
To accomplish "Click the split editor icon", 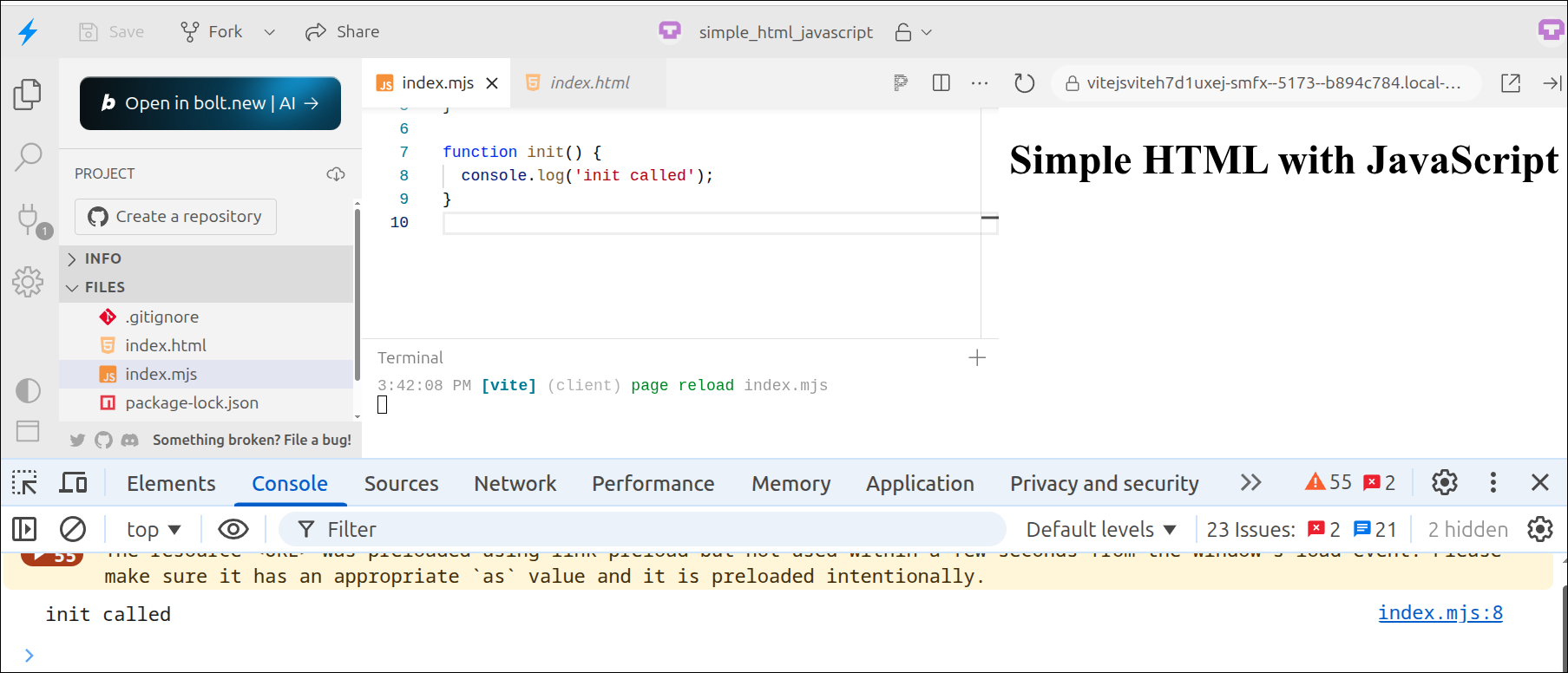I will click(x=941, y=83).
